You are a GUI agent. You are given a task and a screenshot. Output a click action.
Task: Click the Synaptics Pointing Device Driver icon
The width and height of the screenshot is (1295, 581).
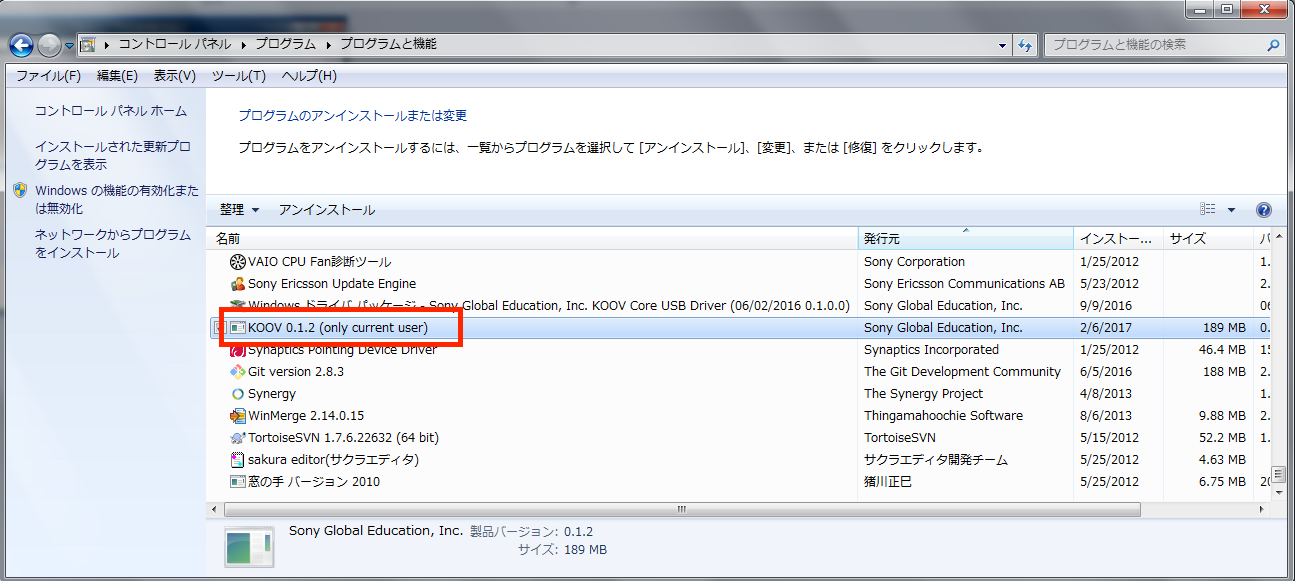238,350
